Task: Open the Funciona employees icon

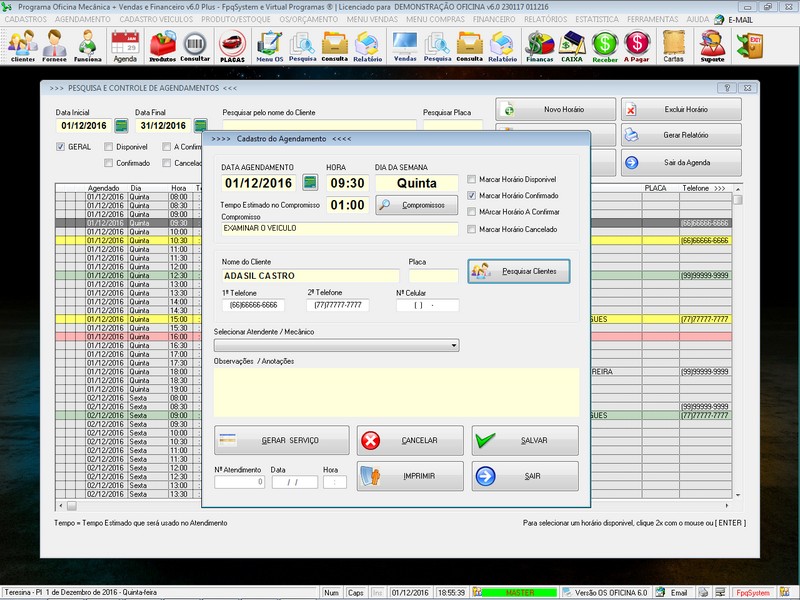Action: click(88, 46)
